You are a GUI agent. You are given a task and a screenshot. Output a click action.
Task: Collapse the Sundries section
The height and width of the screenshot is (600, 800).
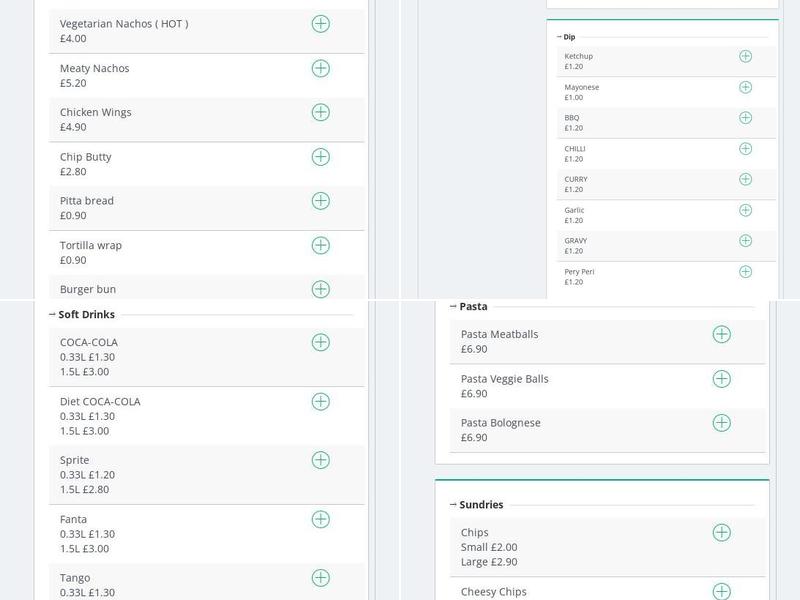point(453,505)
